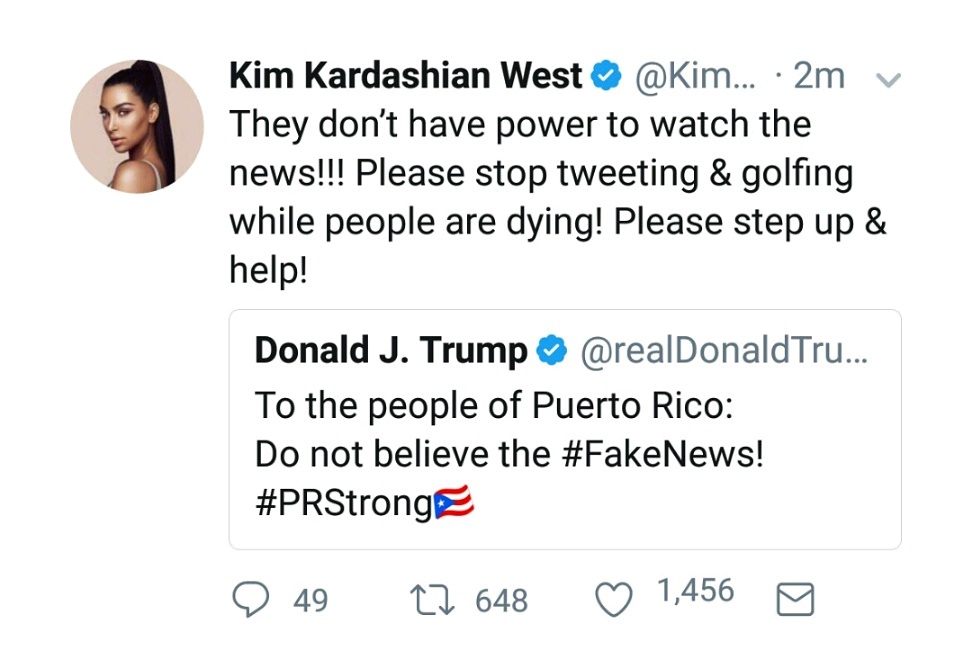Click the reply speech bubble icon
The height and width of the screenshot is (661, 972).
point(250,599)
